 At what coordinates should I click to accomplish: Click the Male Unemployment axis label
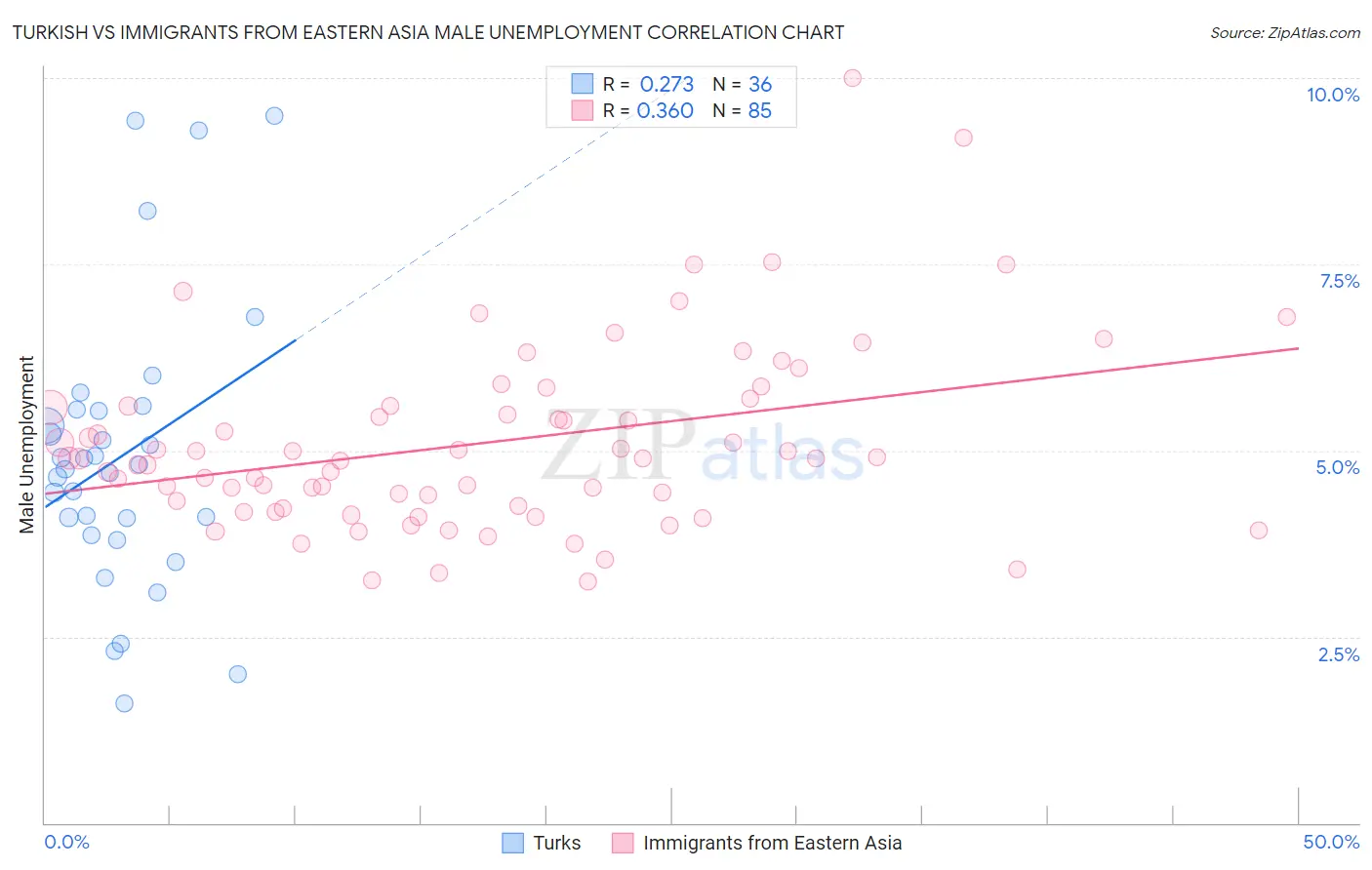point(27,445)
